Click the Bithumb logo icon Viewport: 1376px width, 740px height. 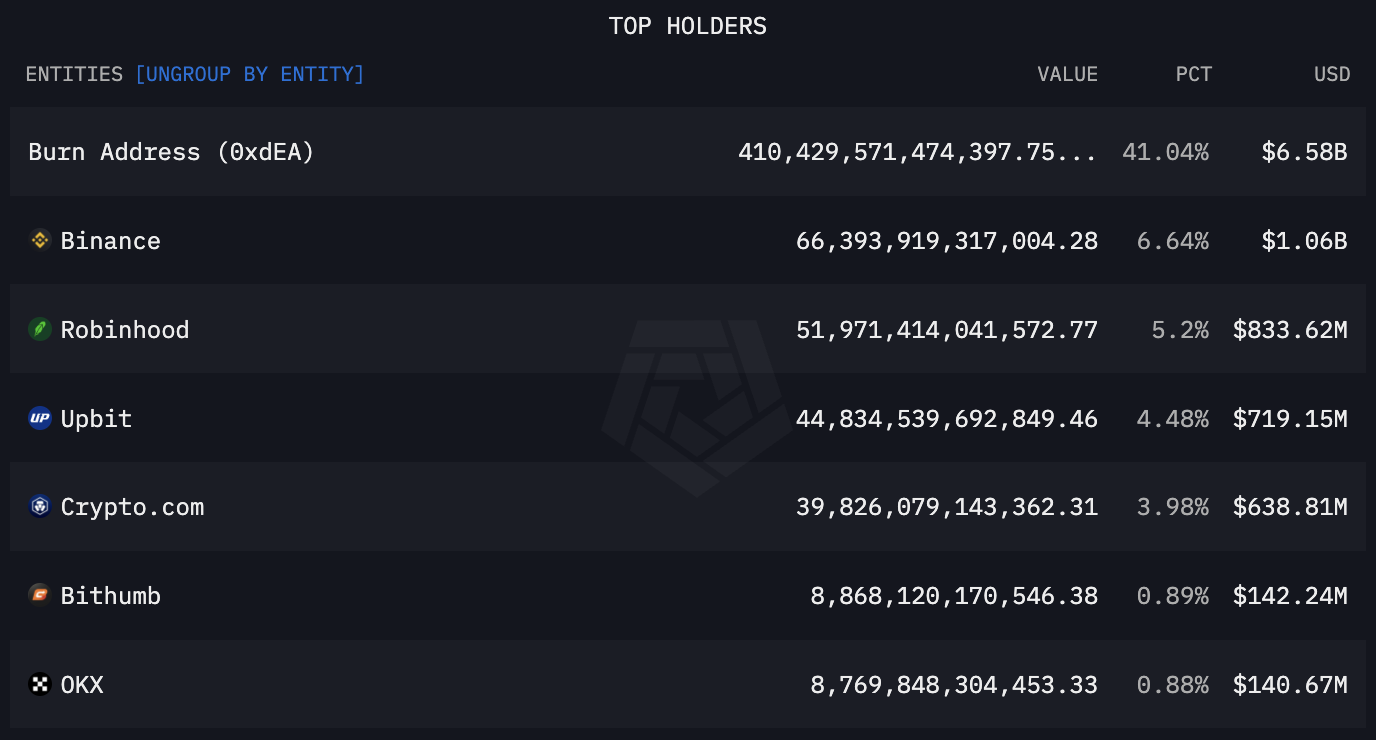click(40, 596)
